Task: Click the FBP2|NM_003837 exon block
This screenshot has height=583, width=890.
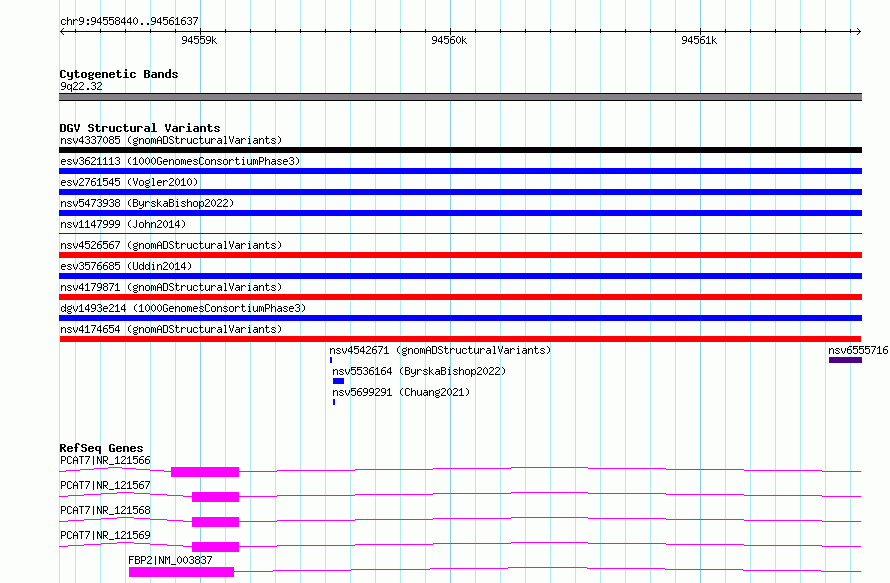Action: (181, 572)
